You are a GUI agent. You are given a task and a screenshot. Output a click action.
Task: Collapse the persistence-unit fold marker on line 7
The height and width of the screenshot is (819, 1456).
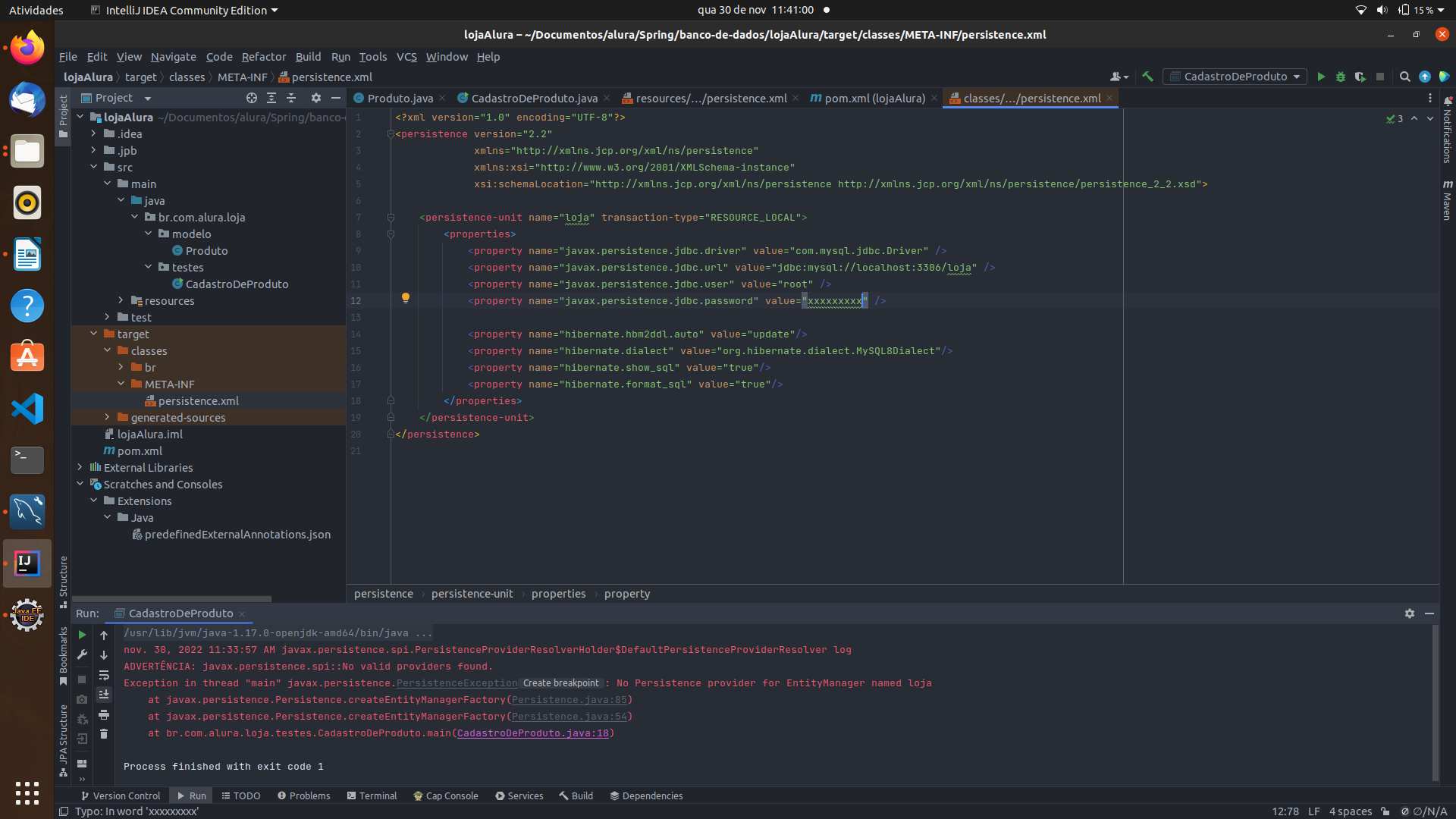(391, 218)
